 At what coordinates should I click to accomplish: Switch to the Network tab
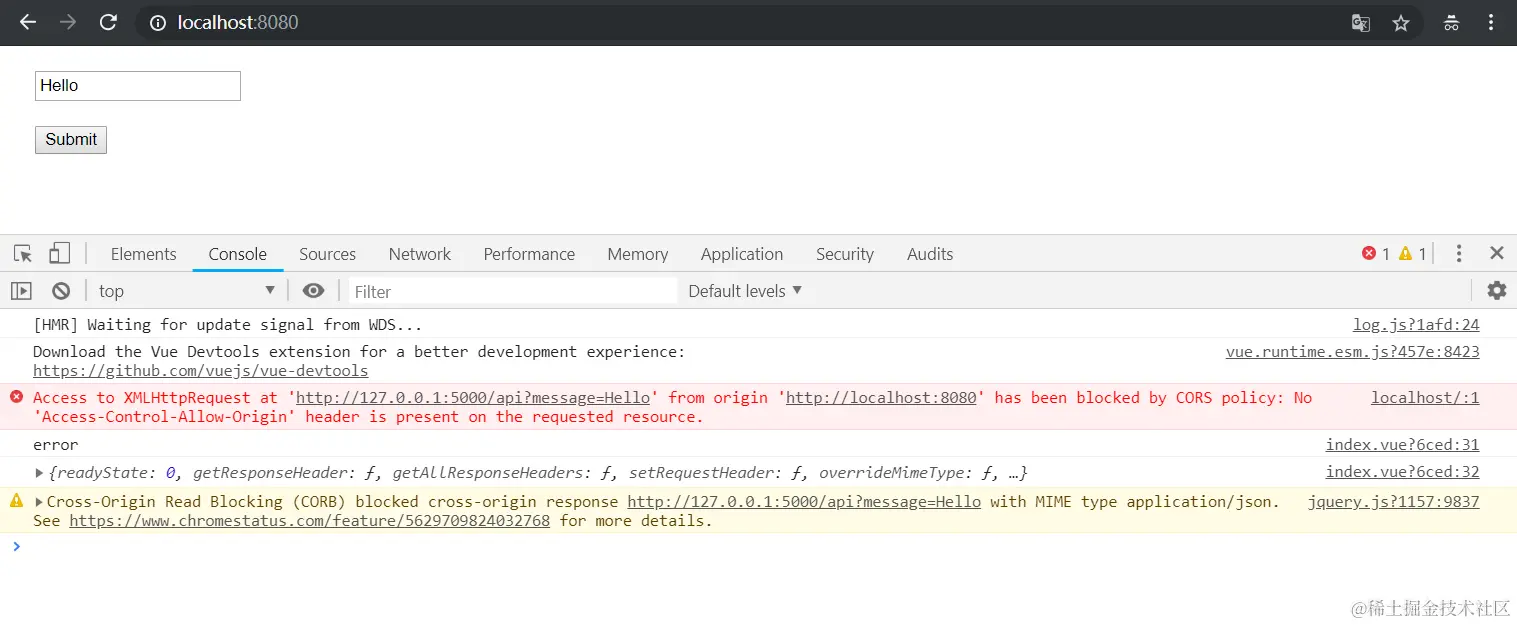coord(420,254)
